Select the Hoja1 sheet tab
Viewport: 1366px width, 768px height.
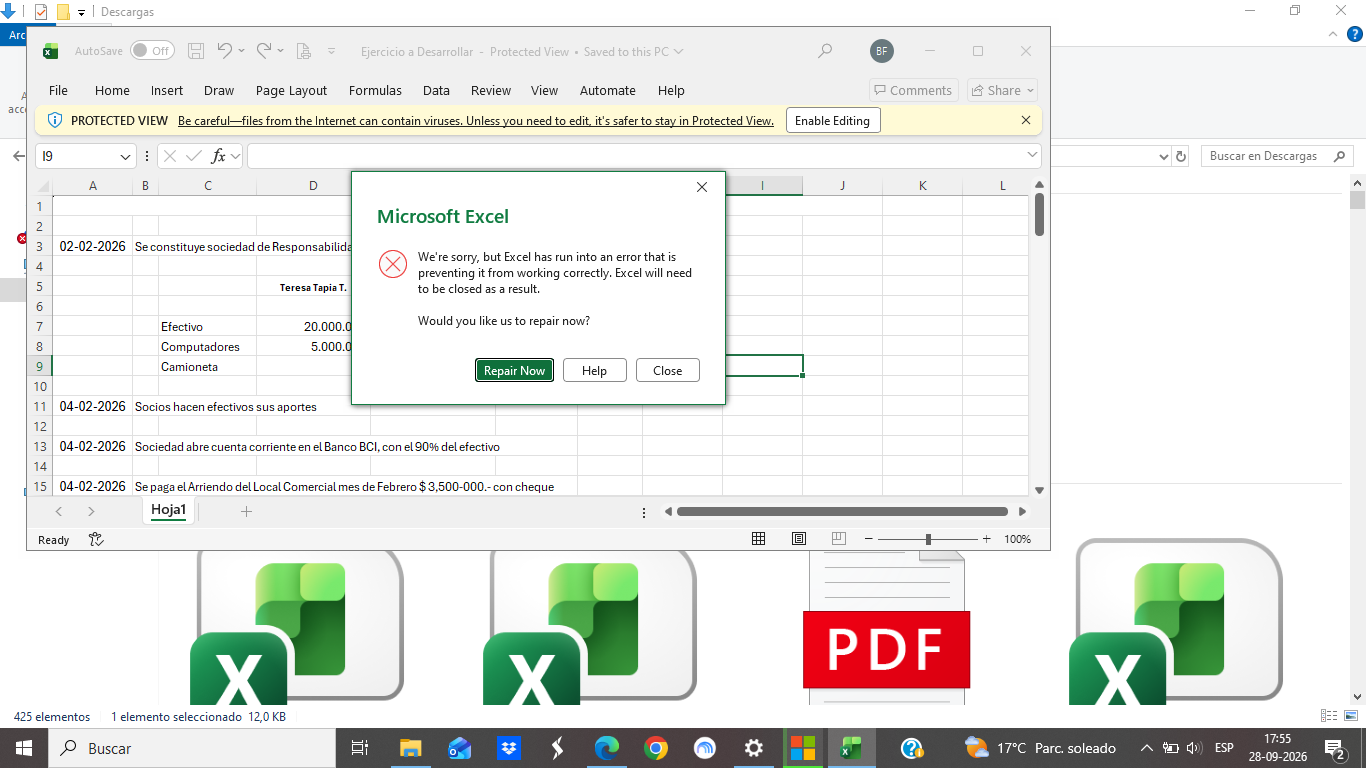click(169, 510)
